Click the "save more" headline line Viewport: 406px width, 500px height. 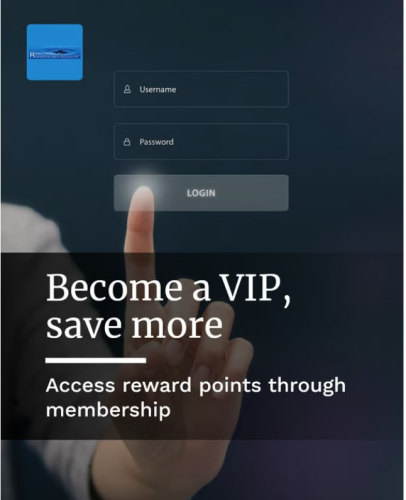click(134, 324)
